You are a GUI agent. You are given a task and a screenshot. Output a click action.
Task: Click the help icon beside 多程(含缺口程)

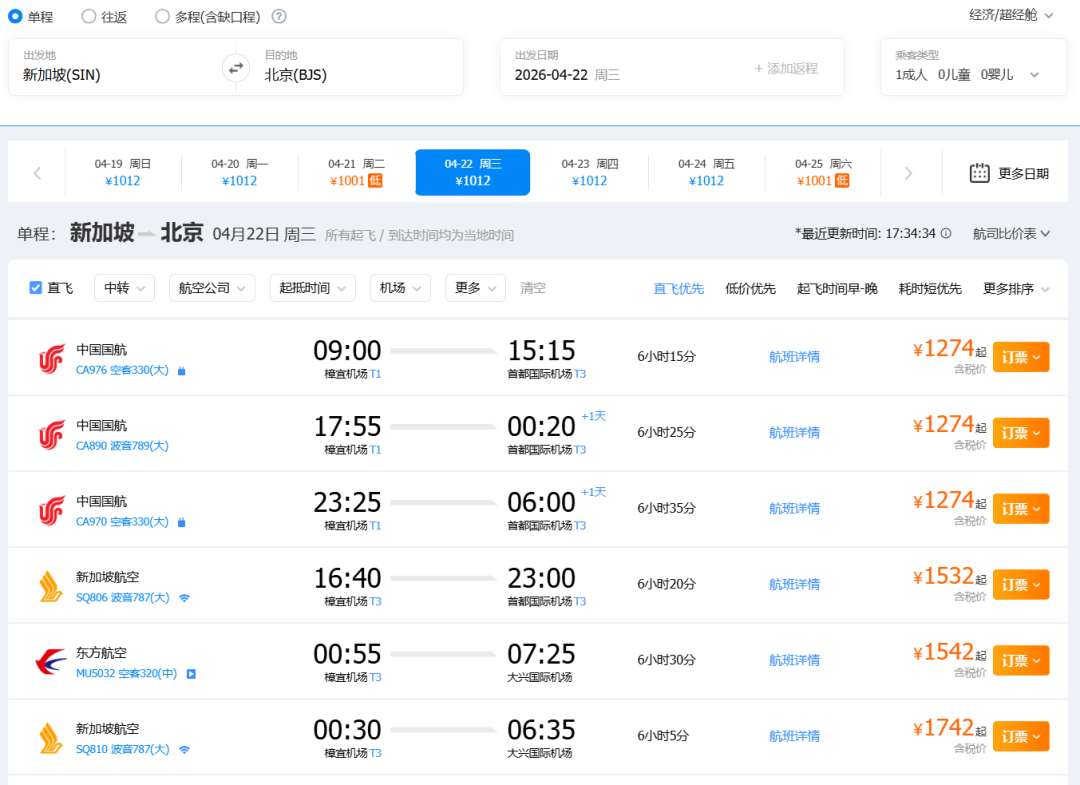click(x=279, y=16)
